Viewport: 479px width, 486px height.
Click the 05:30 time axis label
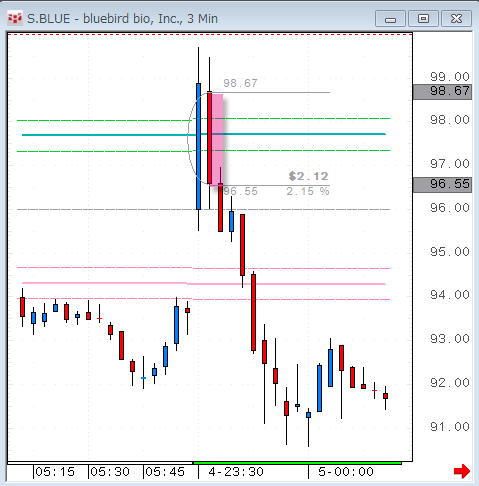(110, 472)
